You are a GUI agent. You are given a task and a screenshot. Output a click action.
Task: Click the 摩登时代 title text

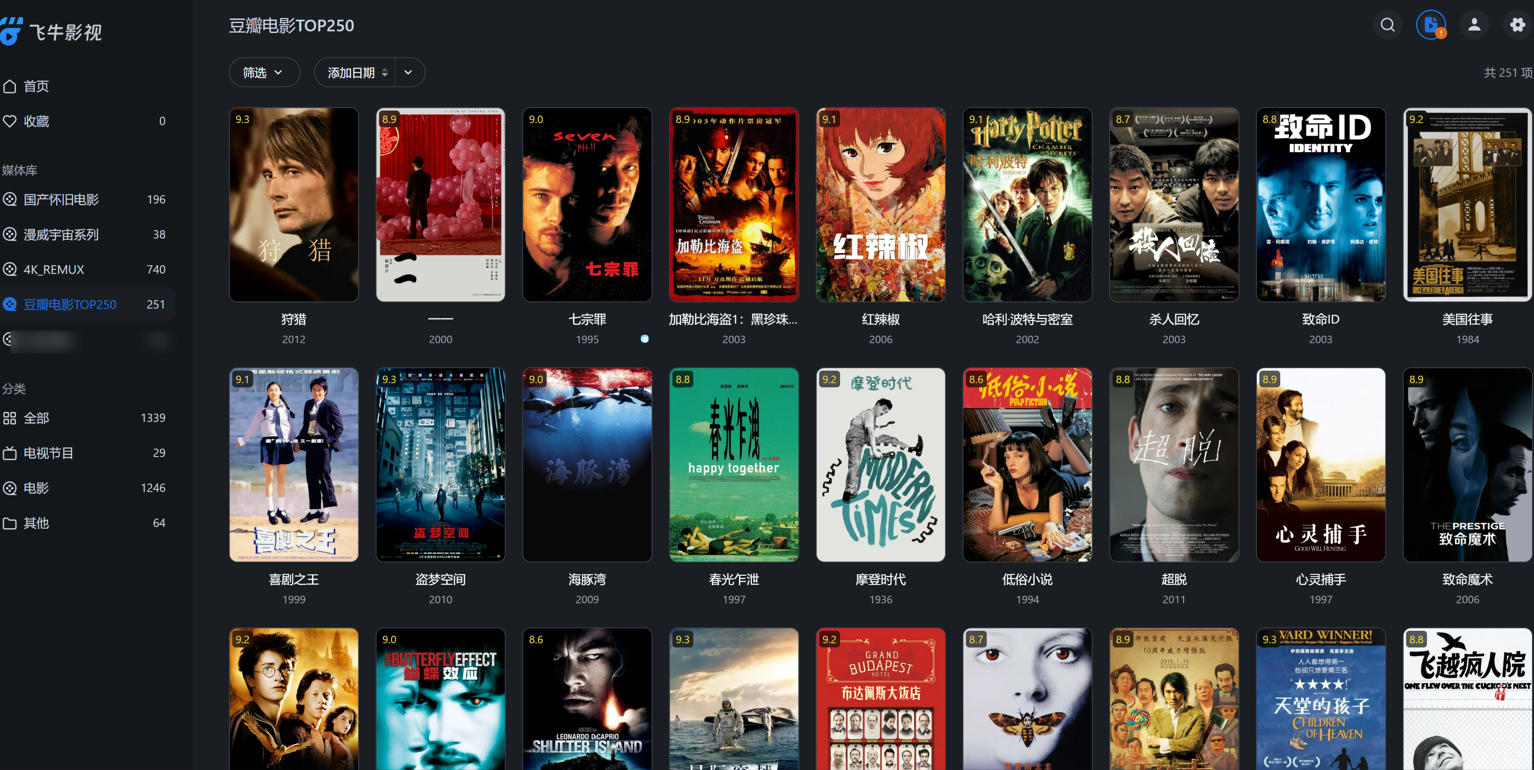coord(881,579)
